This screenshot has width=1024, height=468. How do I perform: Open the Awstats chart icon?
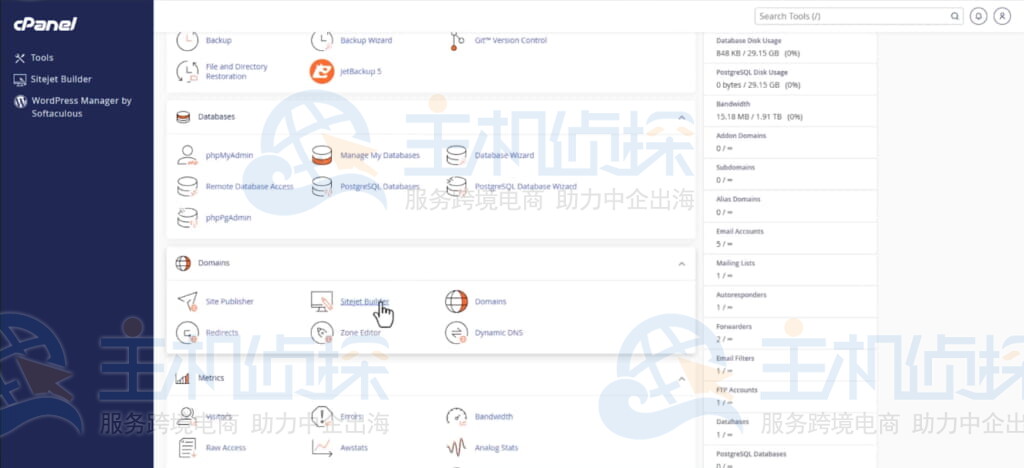321,448
